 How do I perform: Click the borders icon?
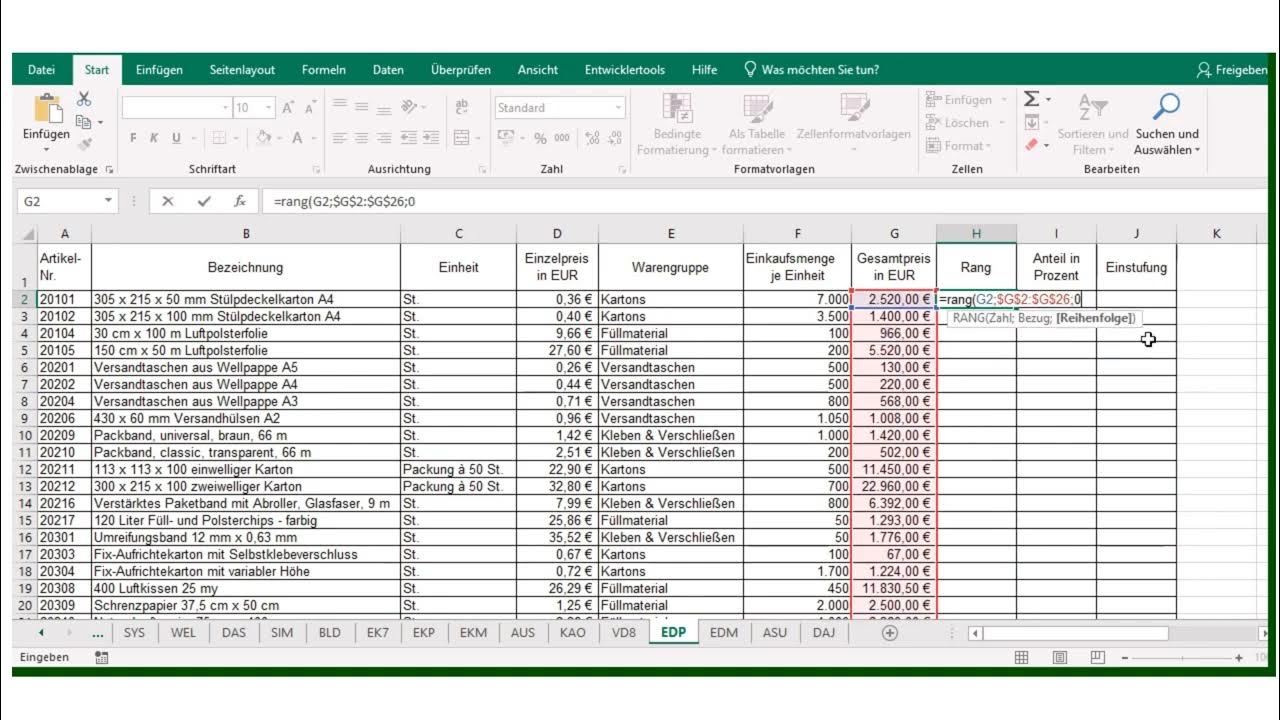219,138
